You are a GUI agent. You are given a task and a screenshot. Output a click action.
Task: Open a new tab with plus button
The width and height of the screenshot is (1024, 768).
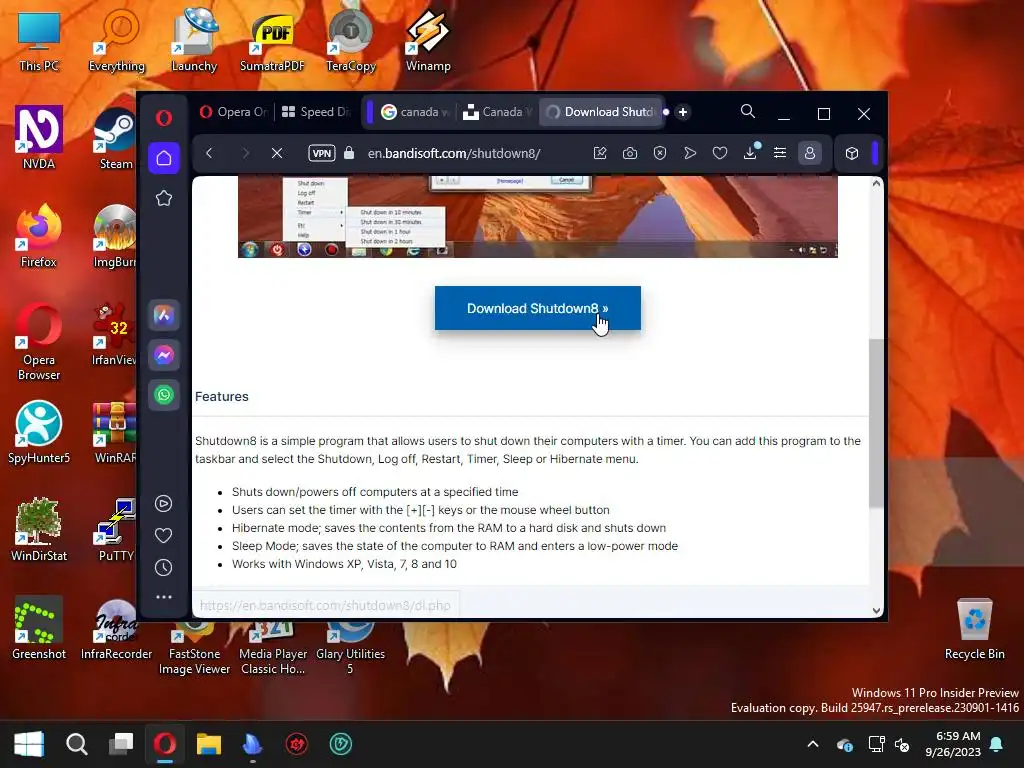point(683,112)
